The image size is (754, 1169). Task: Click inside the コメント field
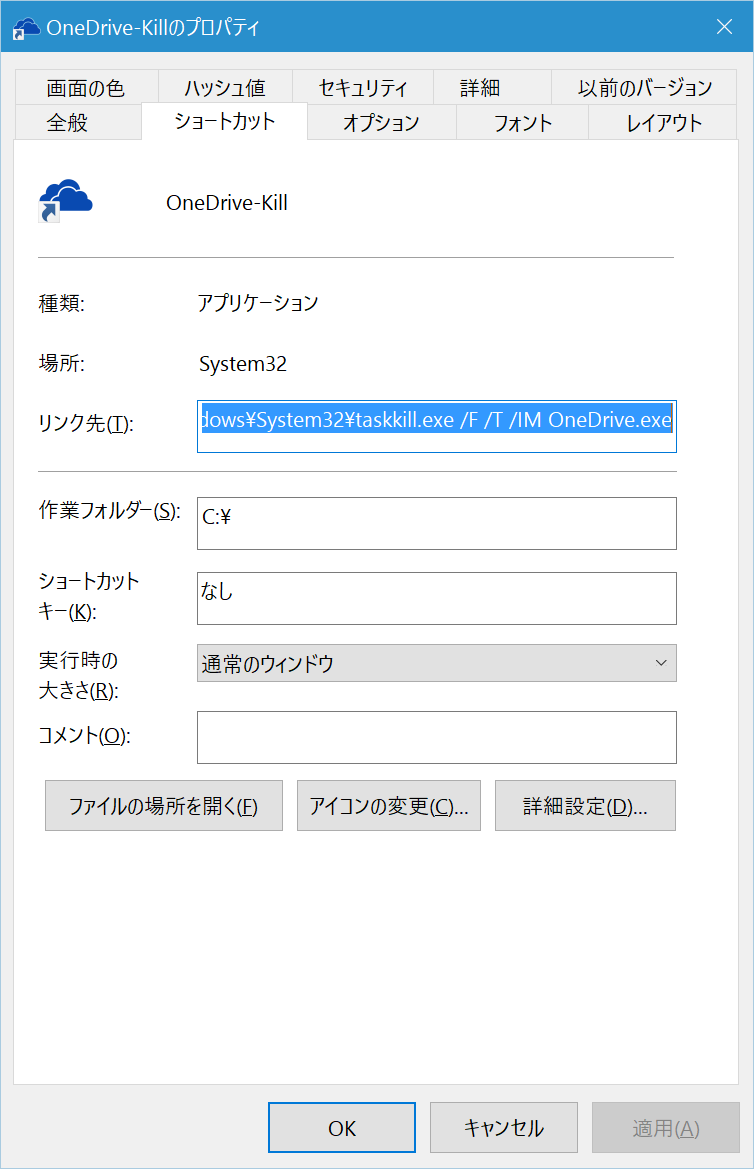(x=437, y=737)
